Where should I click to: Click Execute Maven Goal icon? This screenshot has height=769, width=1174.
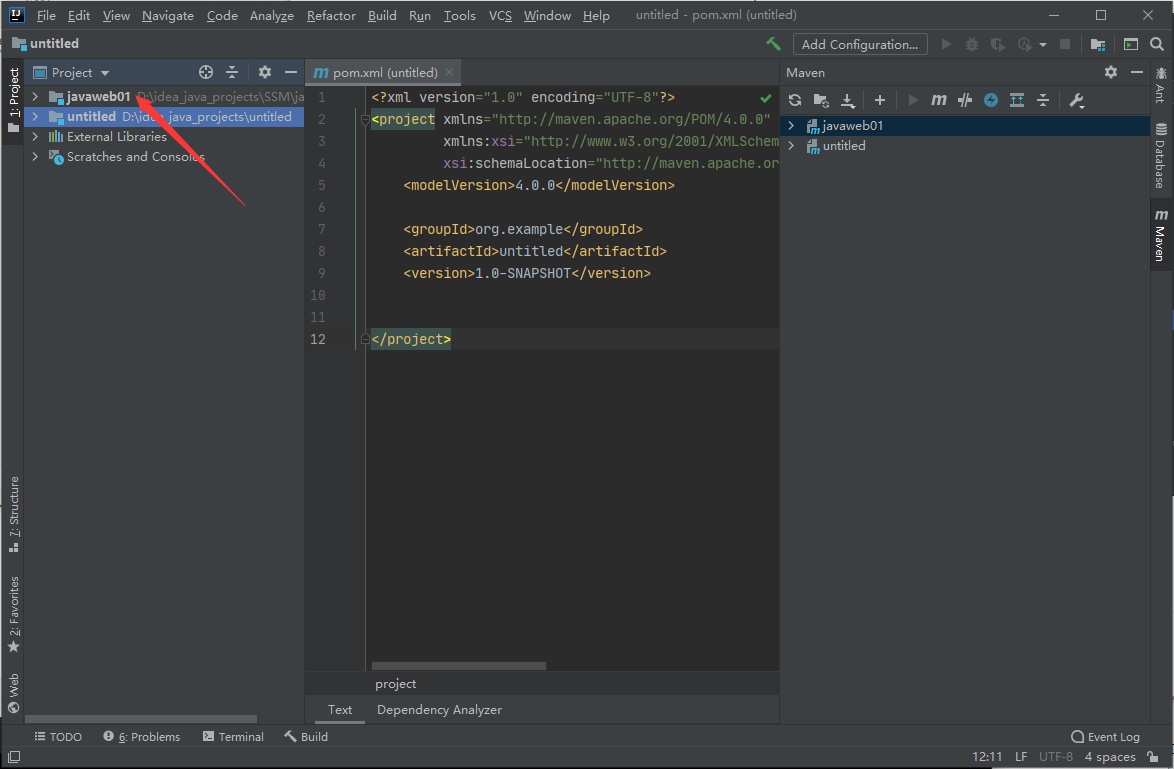(939, 100)
